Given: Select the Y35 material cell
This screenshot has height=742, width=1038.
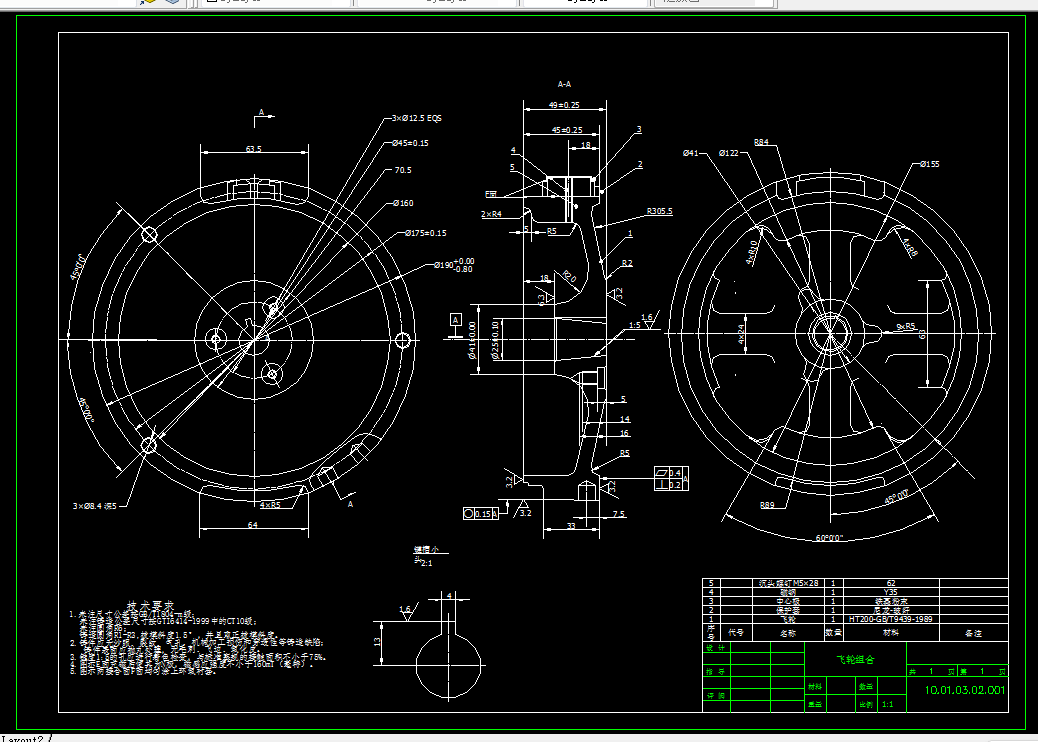Looking at the screenshot, I should click(x=890, y=592).
